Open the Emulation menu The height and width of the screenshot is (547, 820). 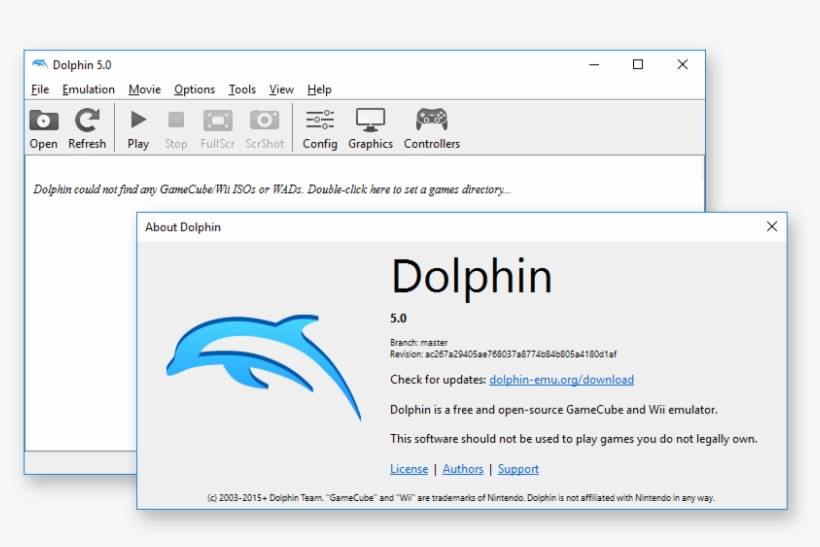click(x=88, y=89)
